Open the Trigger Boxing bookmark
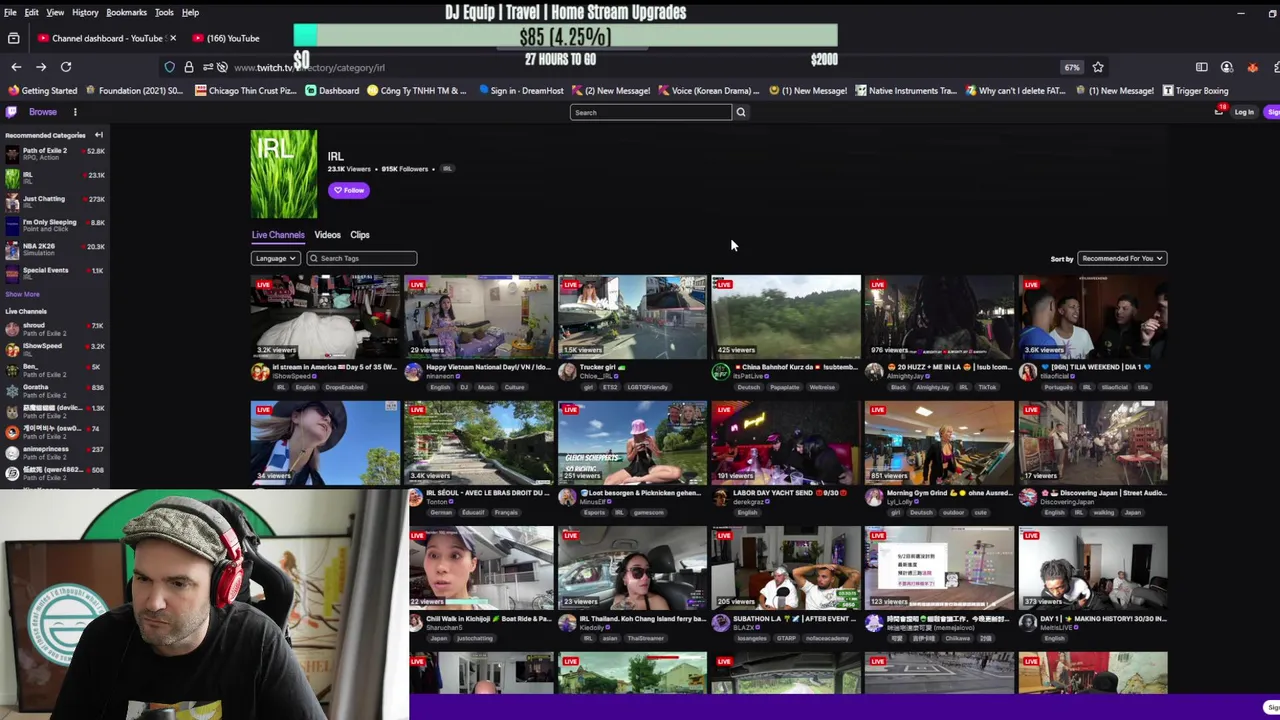The height and width of the screenshot is (720, 1280). tap(1195, 91)
